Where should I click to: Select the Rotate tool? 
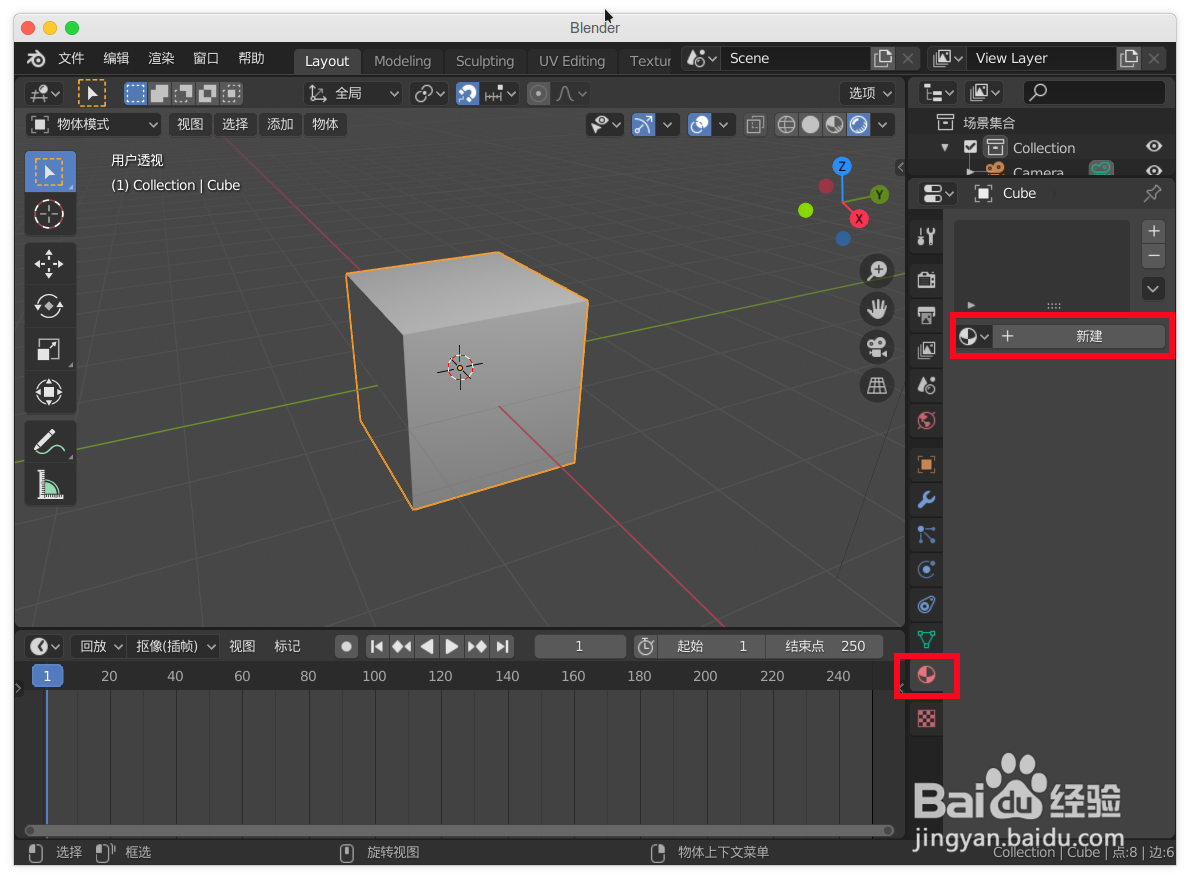point(50,307)
